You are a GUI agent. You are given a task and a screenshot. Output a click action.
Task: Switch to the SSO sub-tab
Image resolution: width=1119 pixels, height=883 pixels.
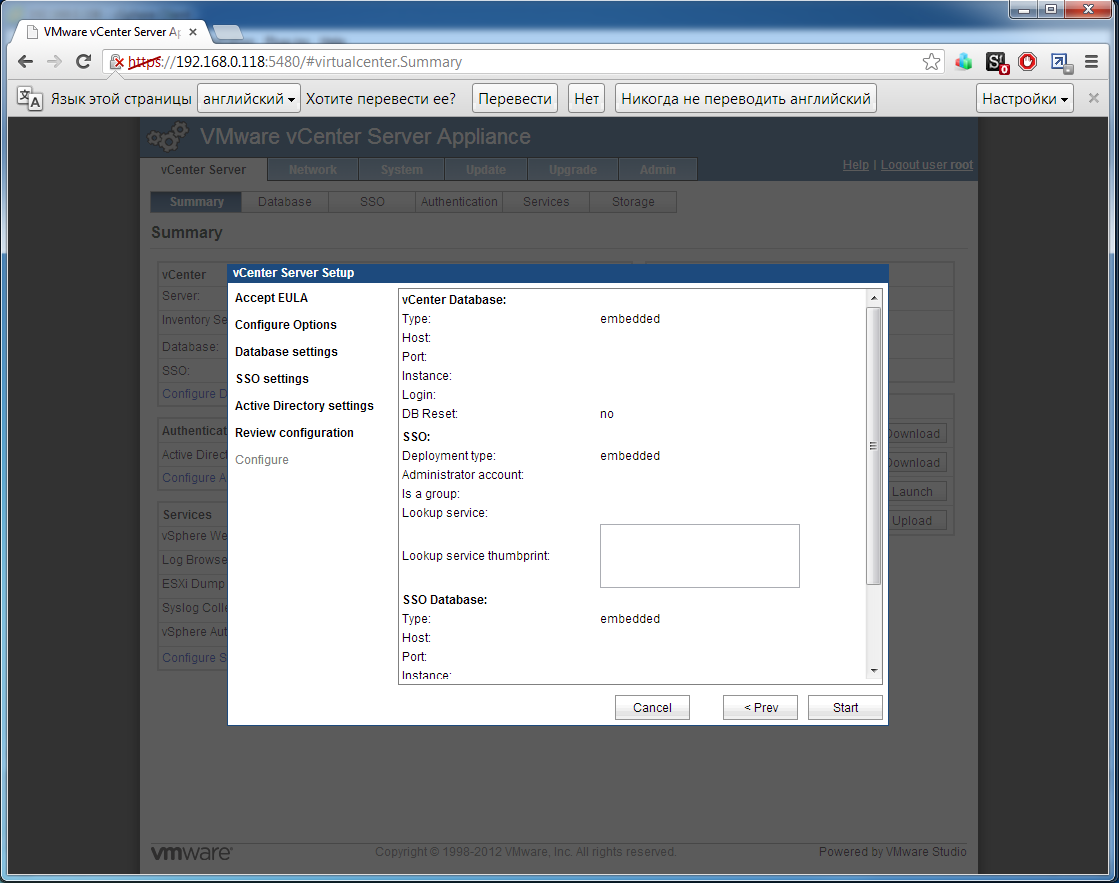click(x=373, y=202)
